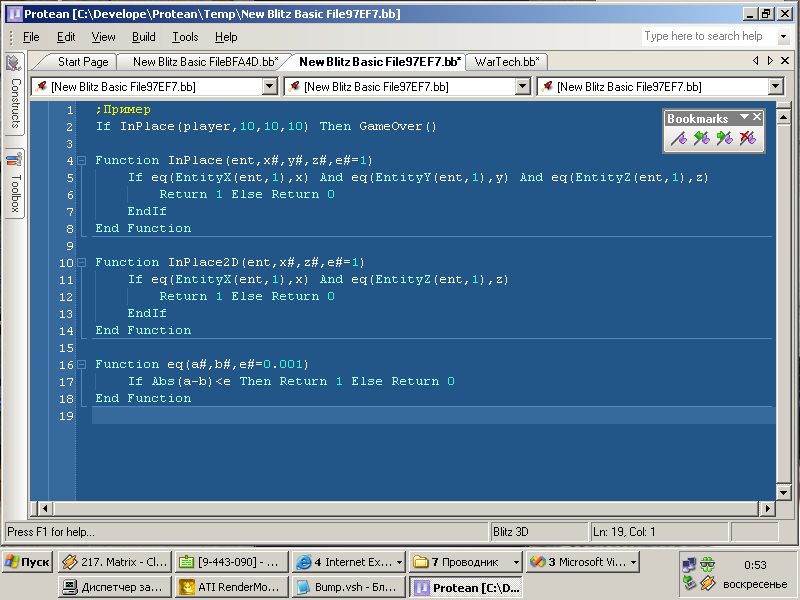
Task: Expand the middle file combo box
Action: pyautogui.click(x=522, y=87)
